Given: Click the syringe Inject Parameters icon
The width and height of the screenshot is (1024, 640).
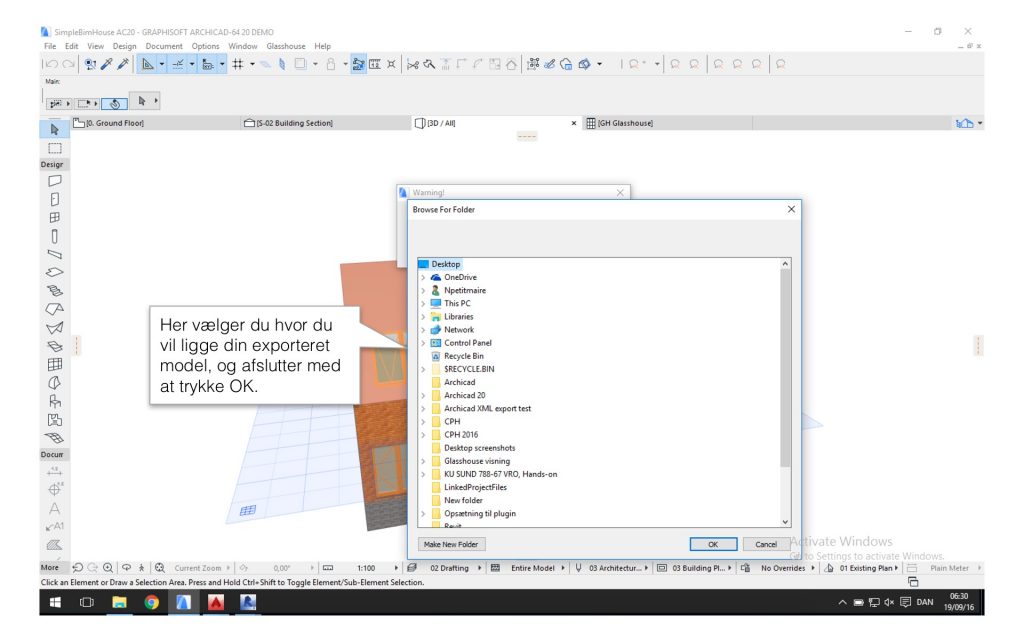Looking at the screenshot, I should (123, 64).
